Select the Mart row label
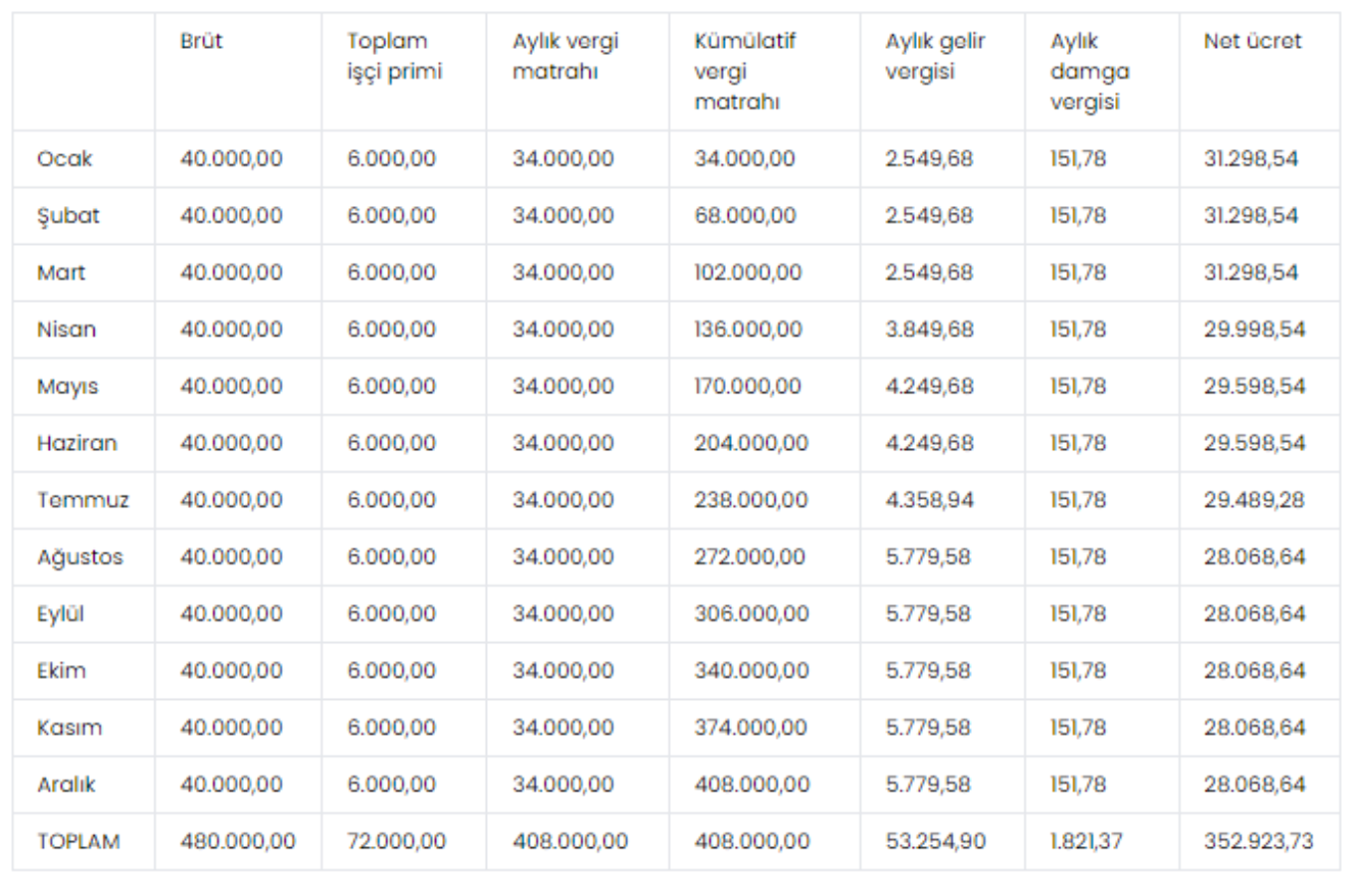This screenshot has width=1358, height=896. coord(61,272)
